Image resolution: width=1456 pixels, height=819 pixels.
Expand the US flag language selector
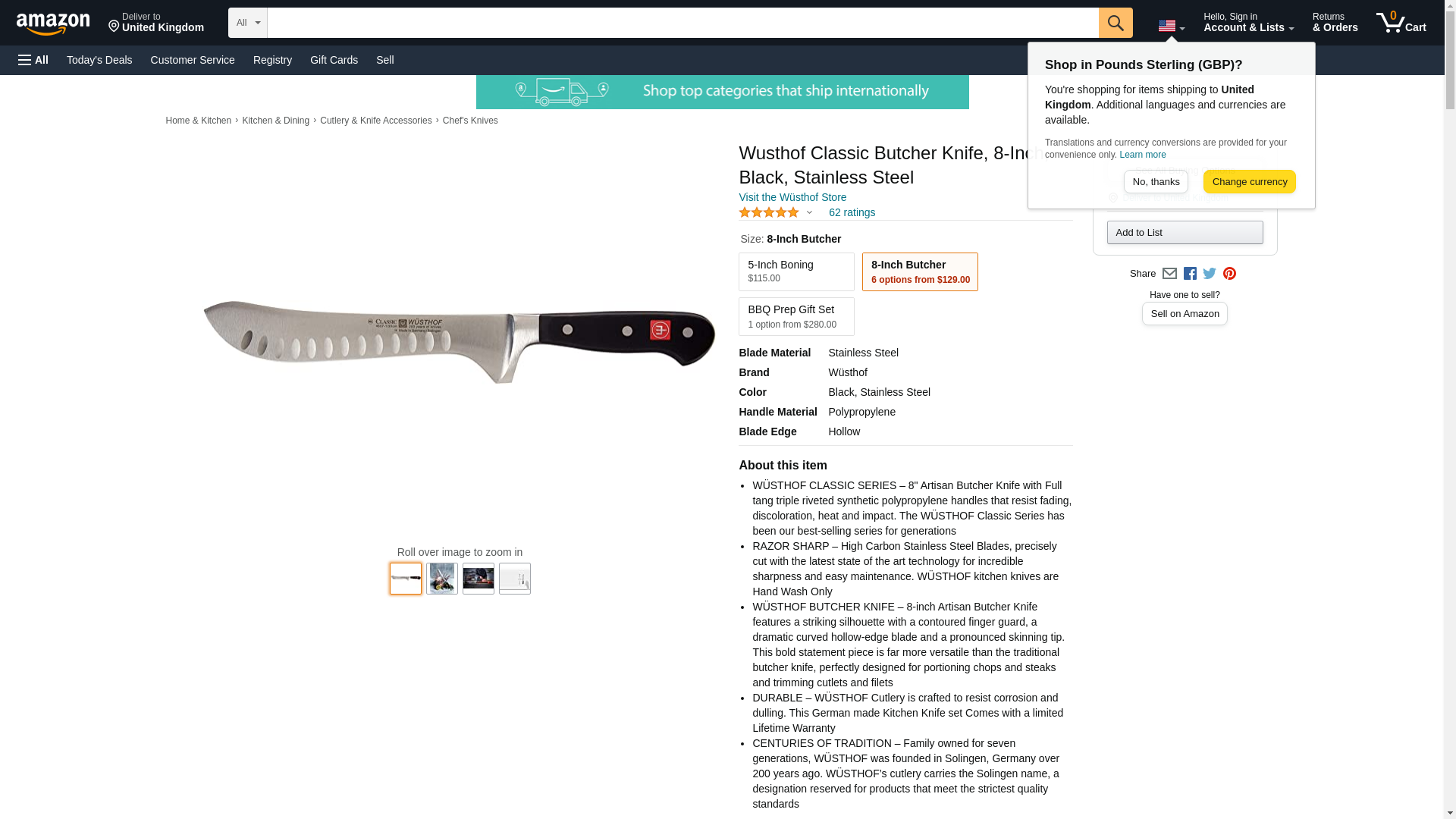(1172, 27)
